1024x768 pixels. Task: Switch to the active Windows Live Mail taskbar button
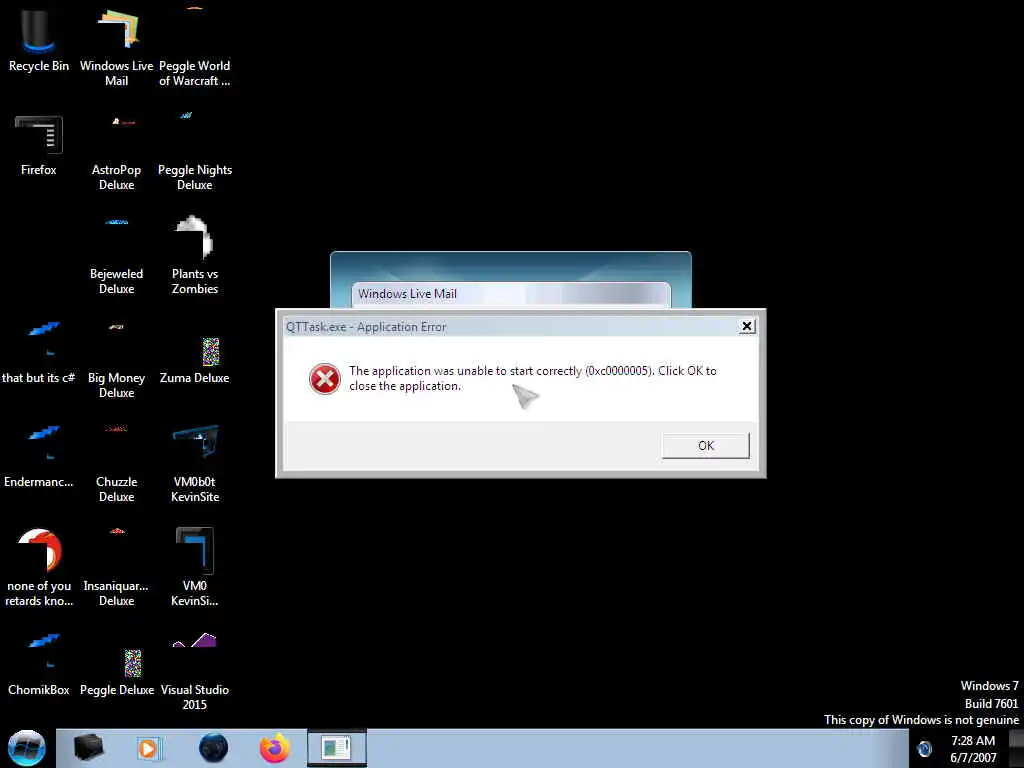pyautogui.click(x=336, y=748)
